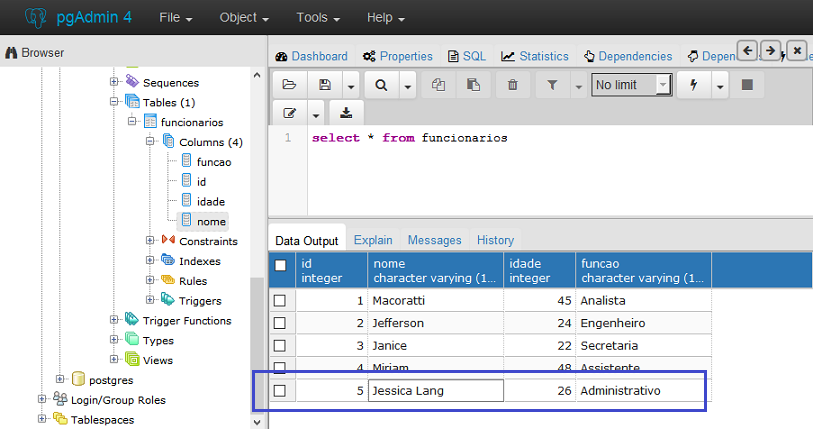
Task: Click the Edit pencil icon
Action: 289,113
